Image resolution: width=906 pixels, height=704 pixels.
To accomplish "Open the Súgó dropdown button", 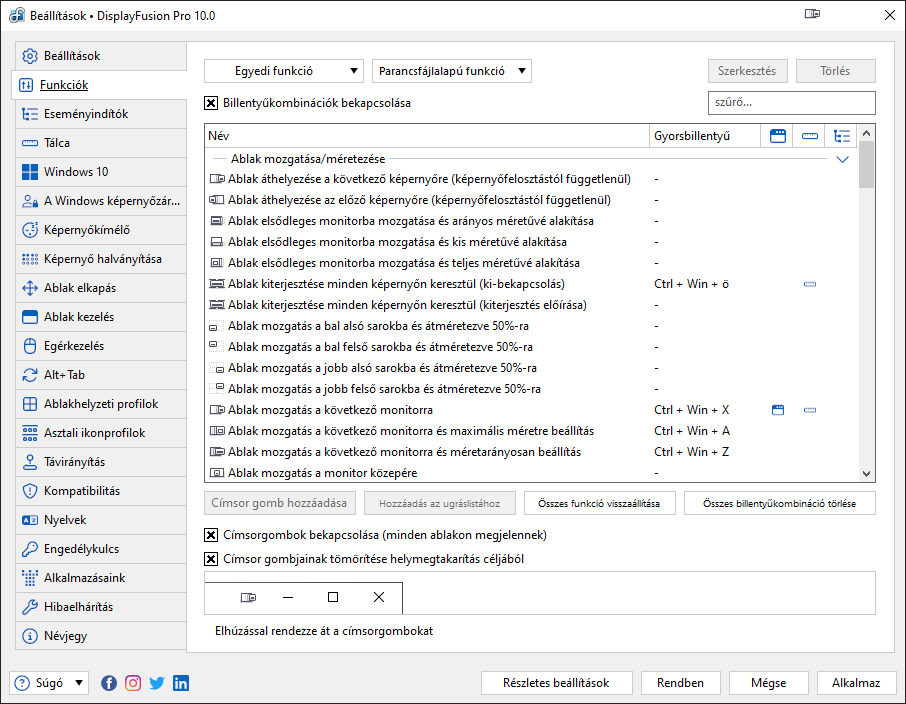I will coord(50,683).
